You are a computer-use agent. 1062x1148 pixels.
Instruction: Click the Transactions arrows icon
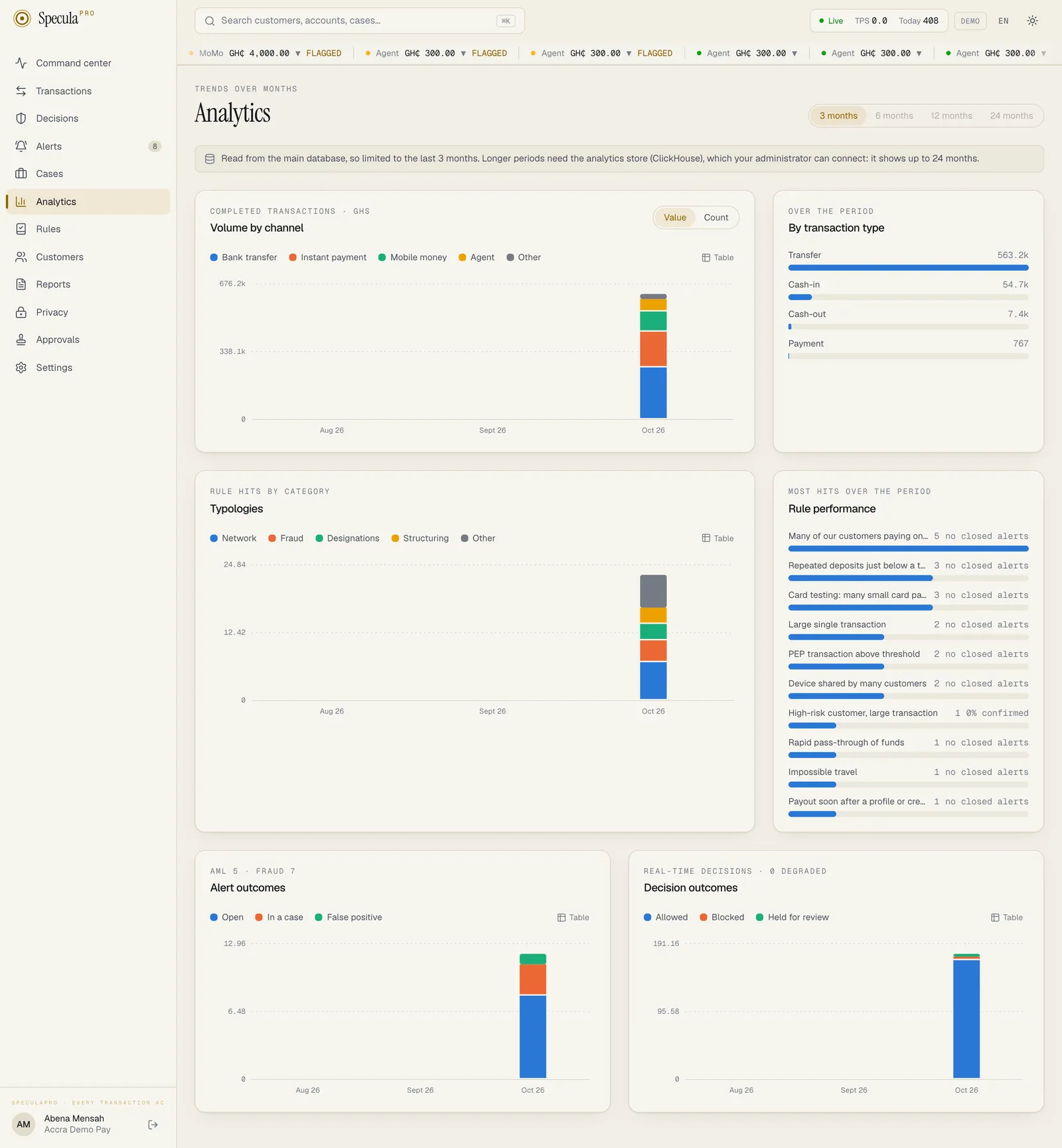[21, 91]
